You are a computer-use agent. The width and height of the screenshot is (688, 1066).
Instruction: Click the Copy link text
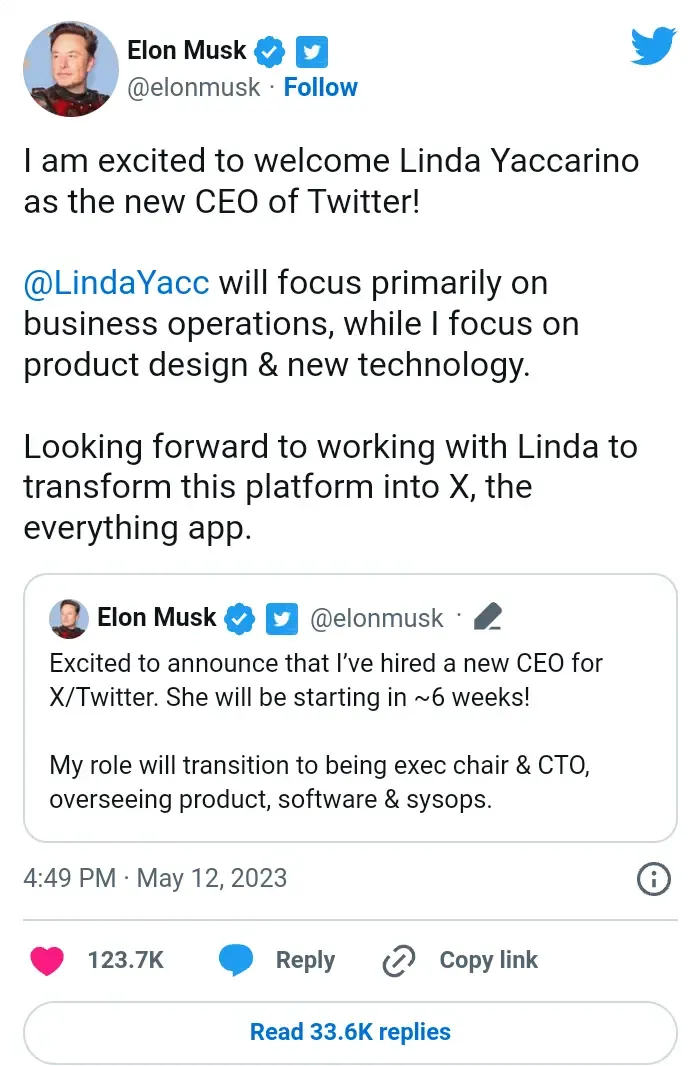pyautogui.click(x=488, y=960)
